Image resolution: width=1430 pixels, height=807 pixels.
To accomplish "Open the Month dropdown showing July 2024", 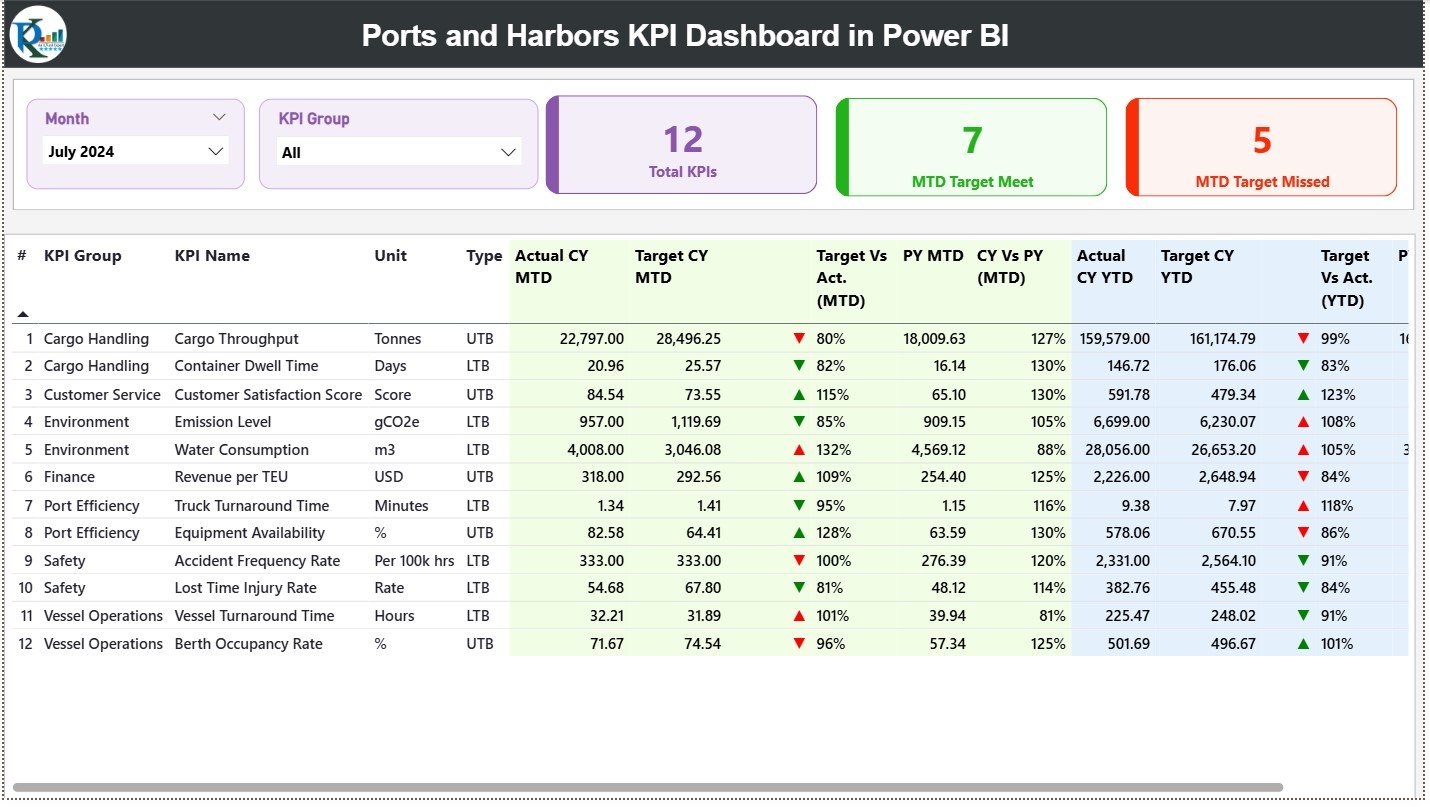I will (135, 151).
